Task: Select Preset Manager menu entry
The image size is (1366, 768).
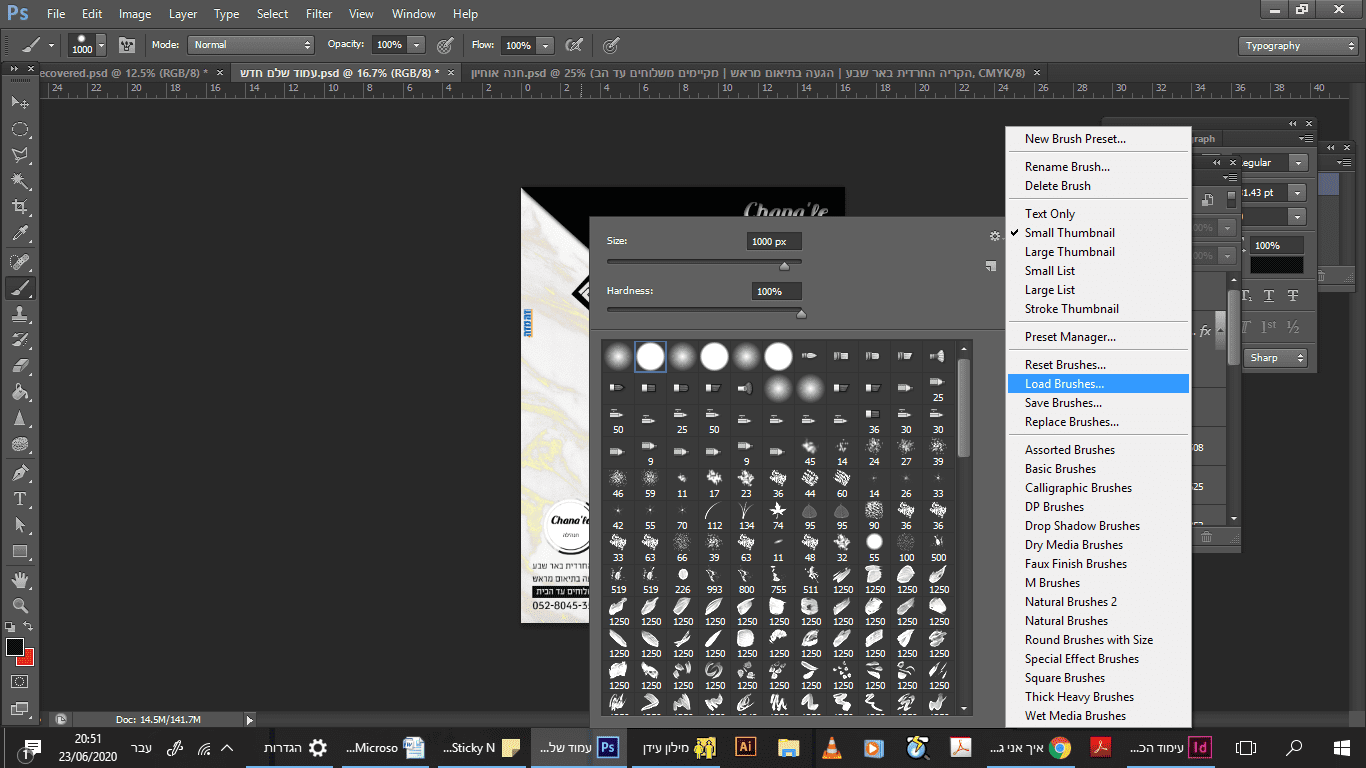Action: click(1070, 337)
